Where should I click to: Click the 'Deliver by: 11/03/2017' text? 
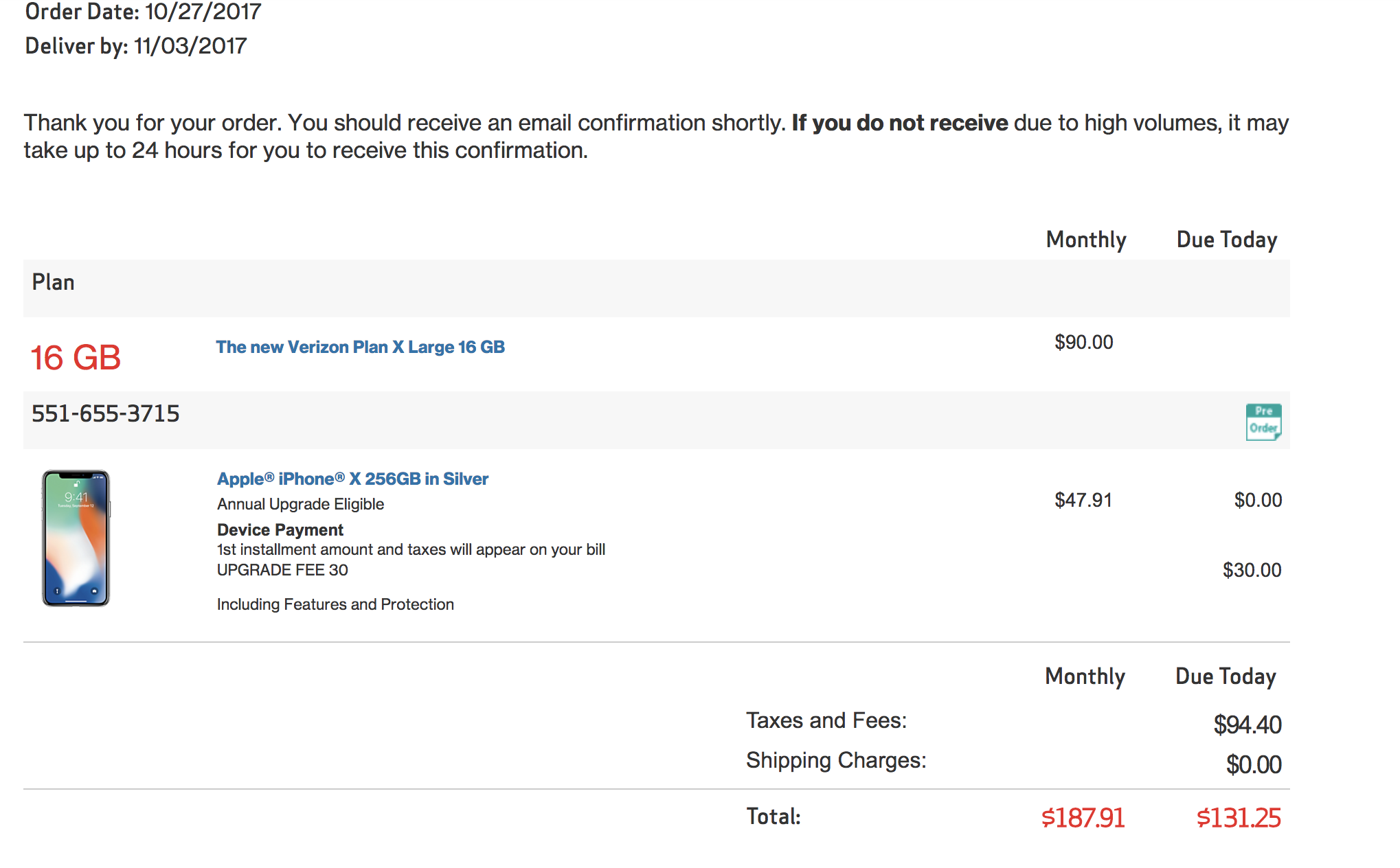click(136, 46)
